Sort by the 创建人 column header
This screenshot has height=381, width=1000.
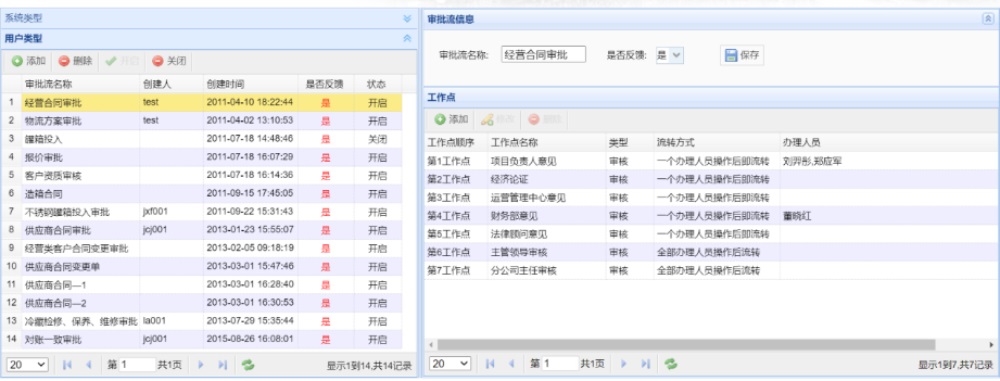point(172,84)
